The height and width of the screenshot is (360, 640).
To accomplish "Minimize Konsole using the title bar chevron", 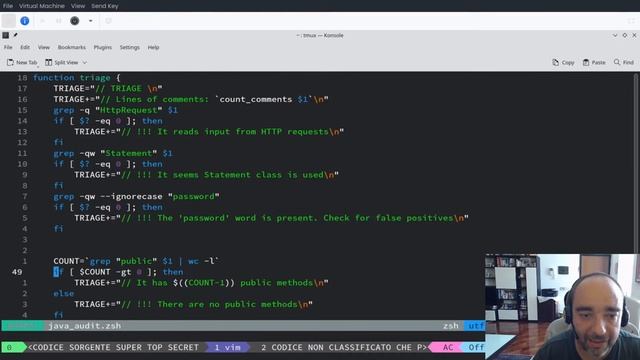I will [x=615, y=36].
